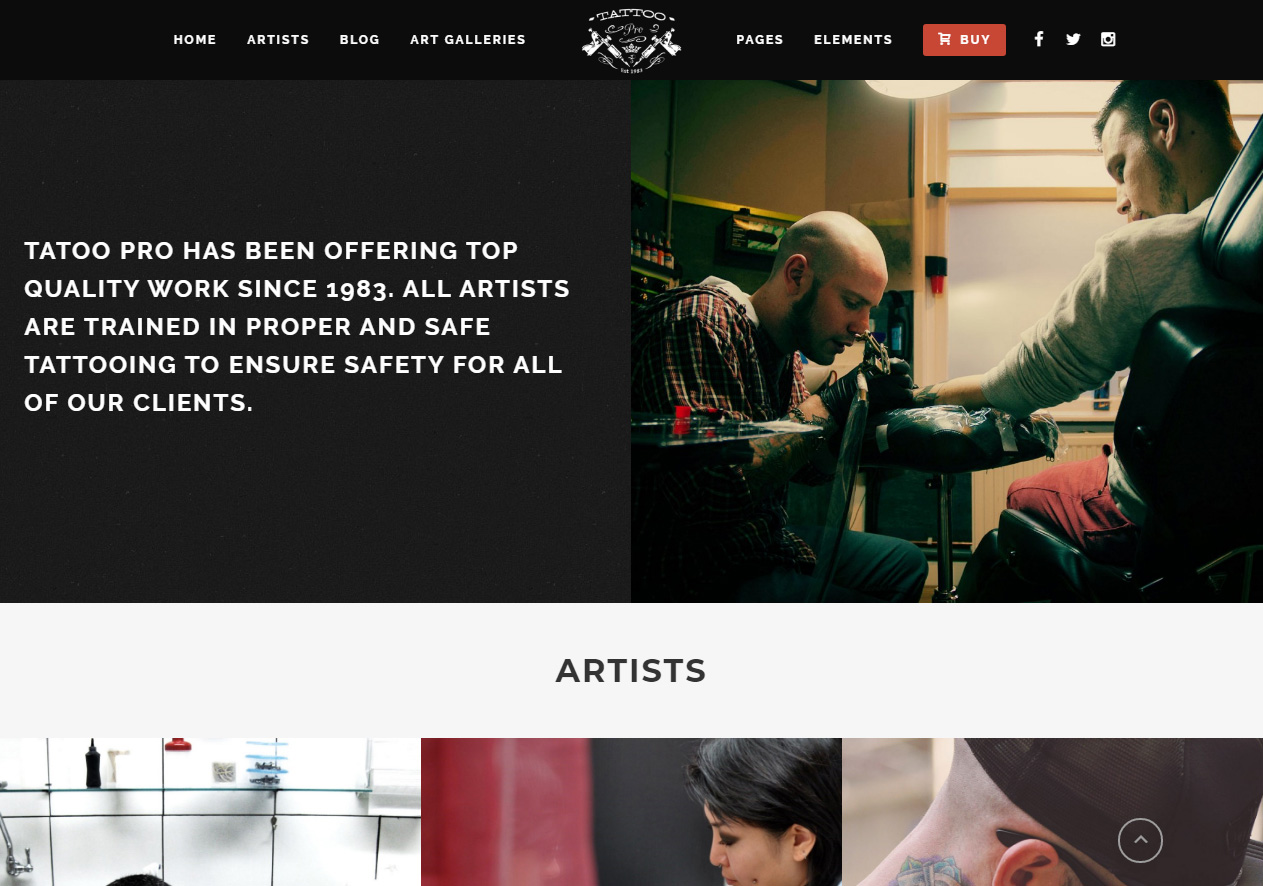The image size is (1263, 886).
Task: Click the Tatoo Pro intro text block
Action: click(x=297, y=326)
